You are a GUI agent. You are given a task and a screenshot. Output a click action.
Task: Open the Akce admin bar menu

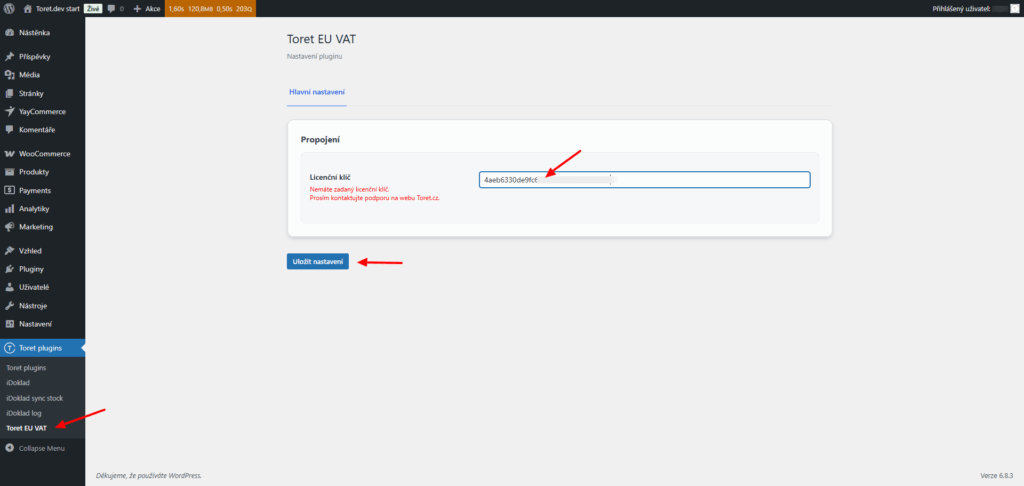[x=148, y=9]
